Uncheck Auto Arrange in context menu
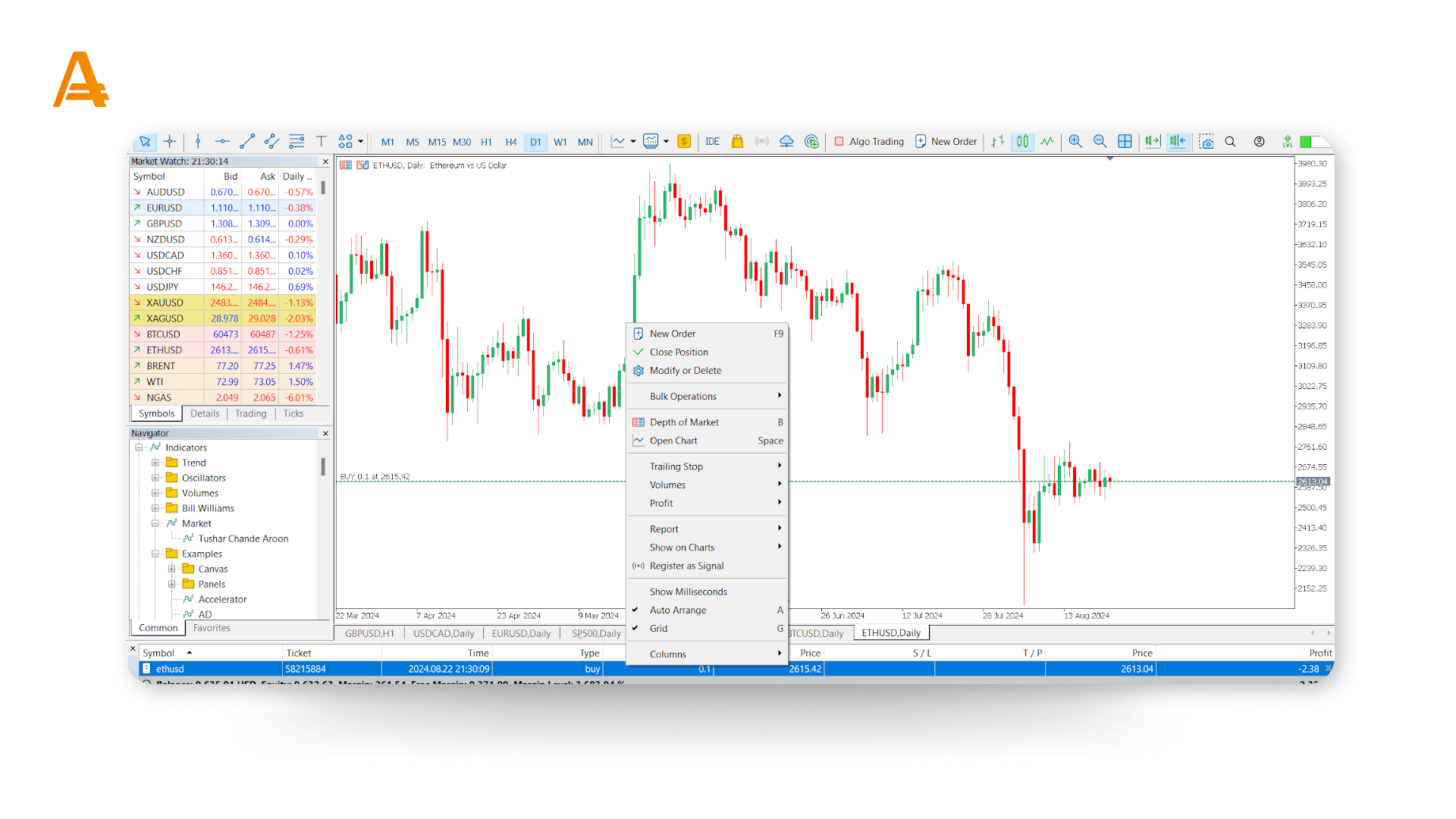1456x819 pixels. 678,610
